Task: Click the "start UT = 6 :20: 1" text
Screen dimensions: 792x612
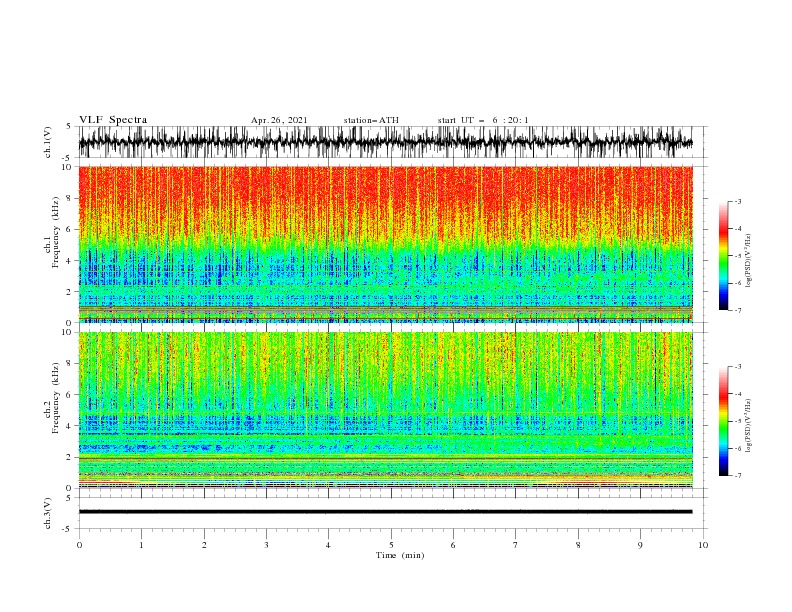Action: click(x=483, y=120)
